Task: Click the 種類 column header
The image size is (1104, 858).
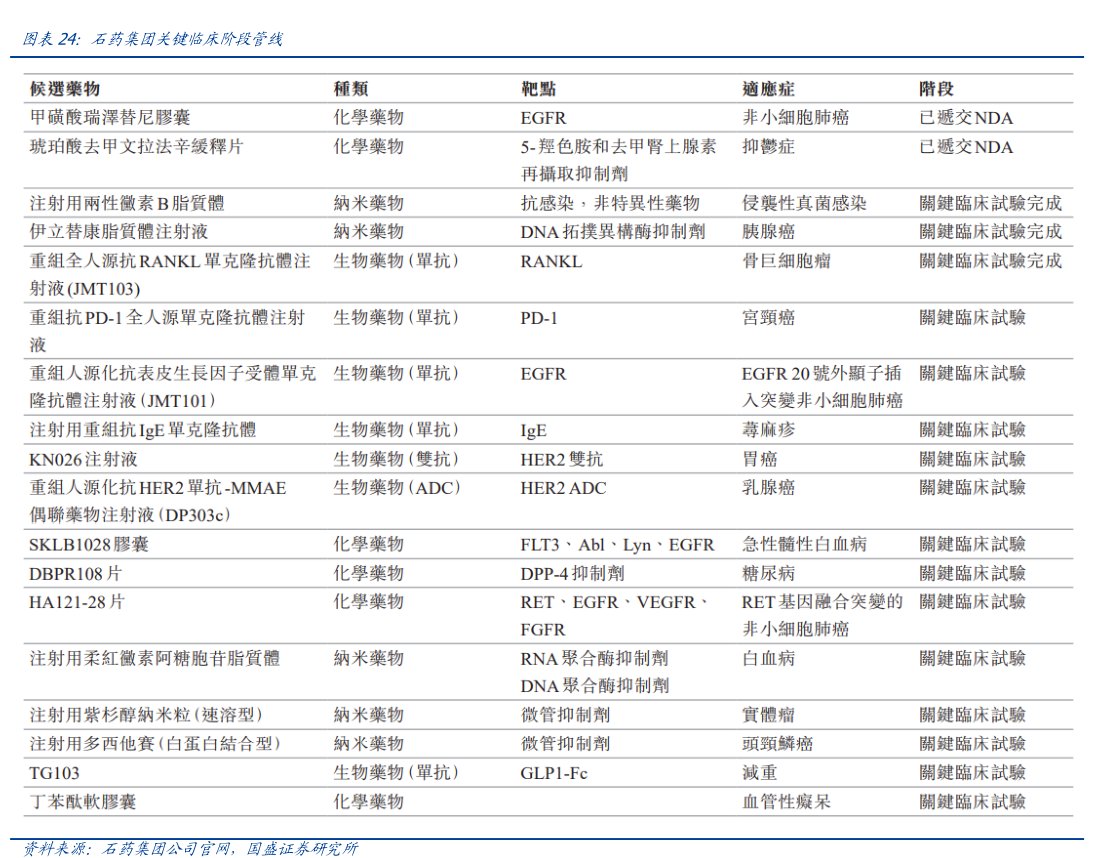Action: [x=351, y=89]
